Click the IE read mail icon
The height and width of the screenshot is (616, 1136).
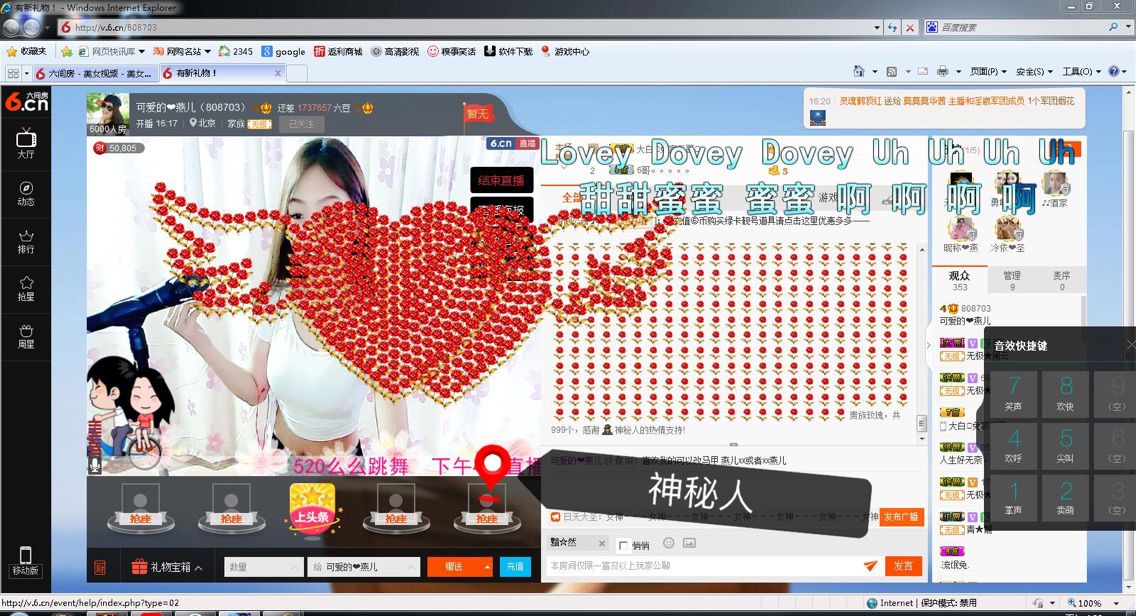click(x=922, y=72)
